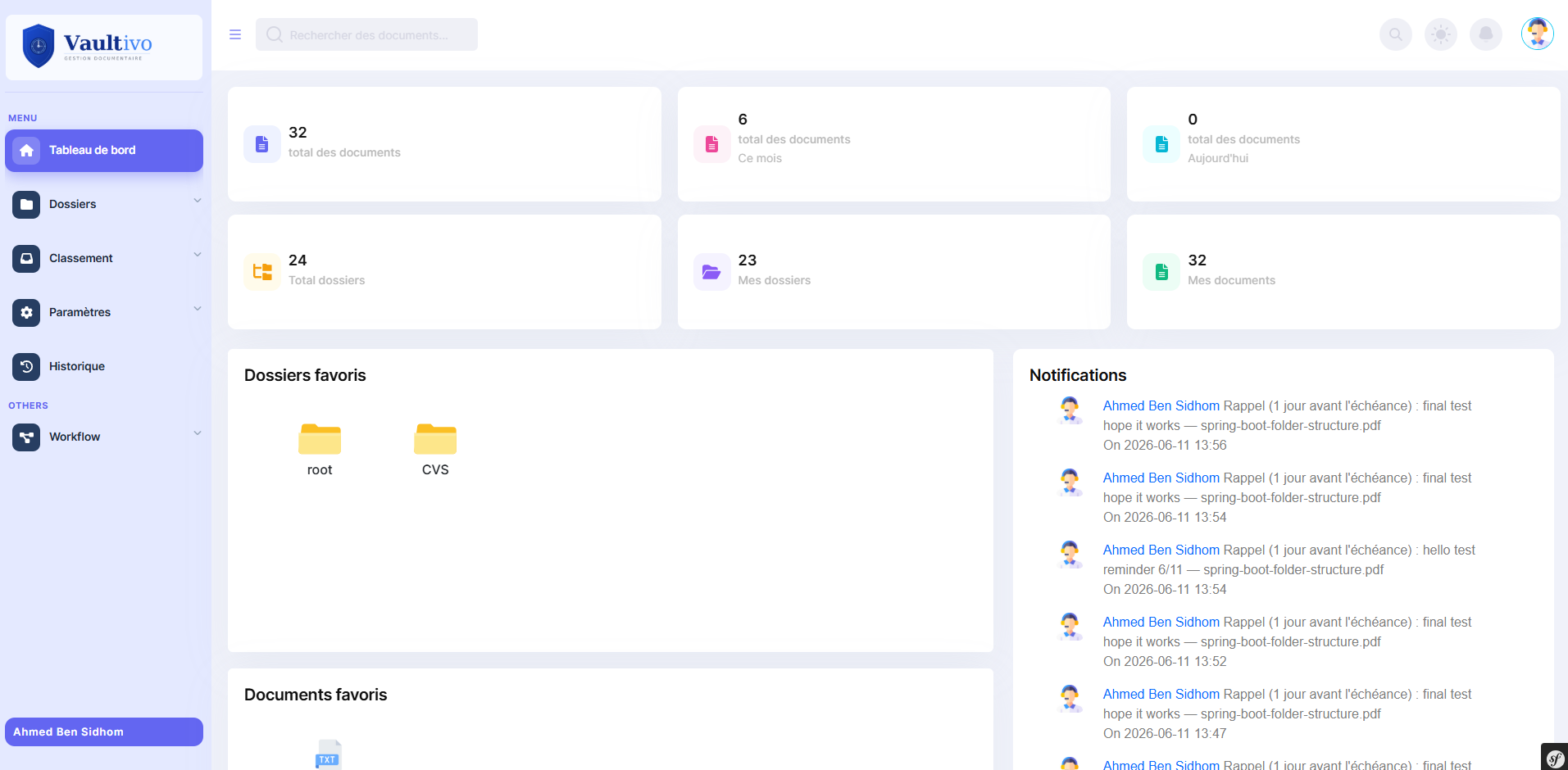
Task: Click avatar of the 13:56 notification
Action: (1070, 410)
